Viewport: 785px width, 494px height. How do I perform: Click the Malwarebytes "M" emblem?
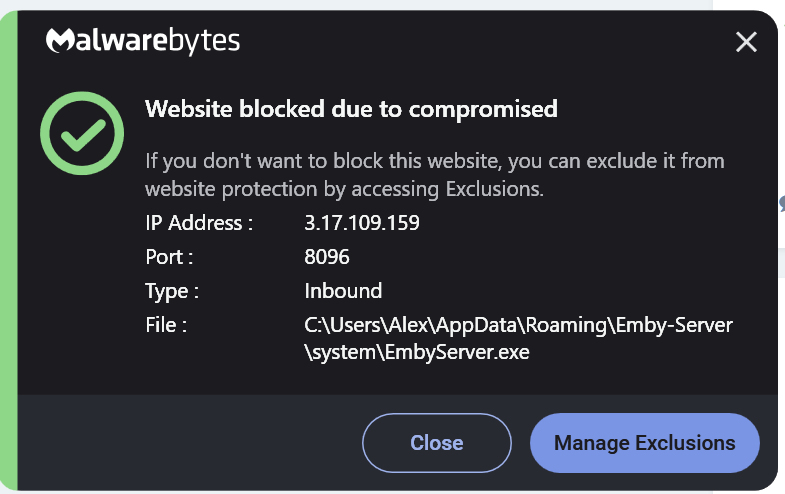(61, 42)
